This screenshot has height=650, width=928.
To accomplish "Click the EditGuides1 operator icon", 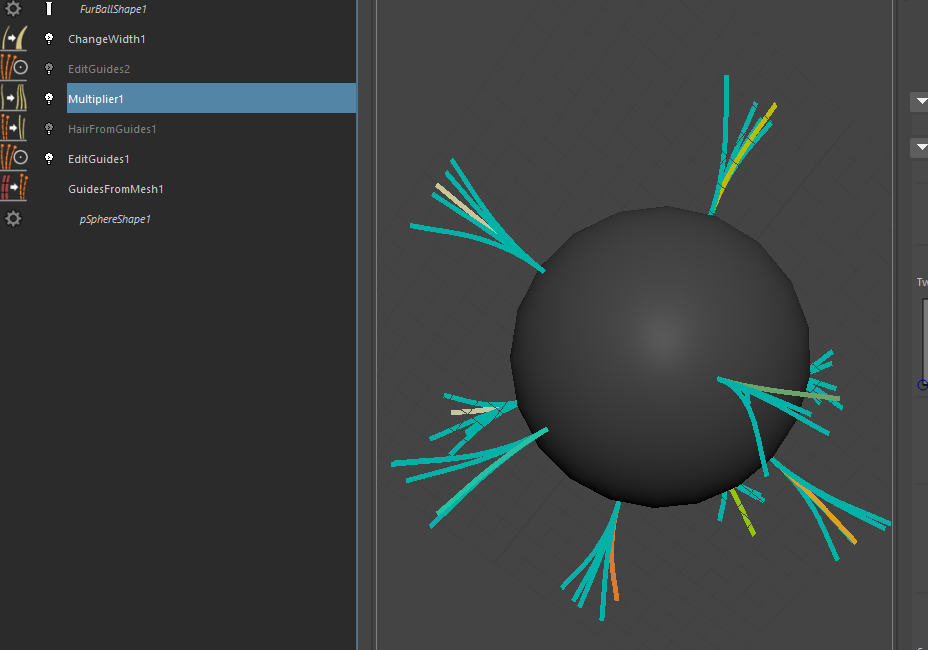I will [x=14, y=159].
